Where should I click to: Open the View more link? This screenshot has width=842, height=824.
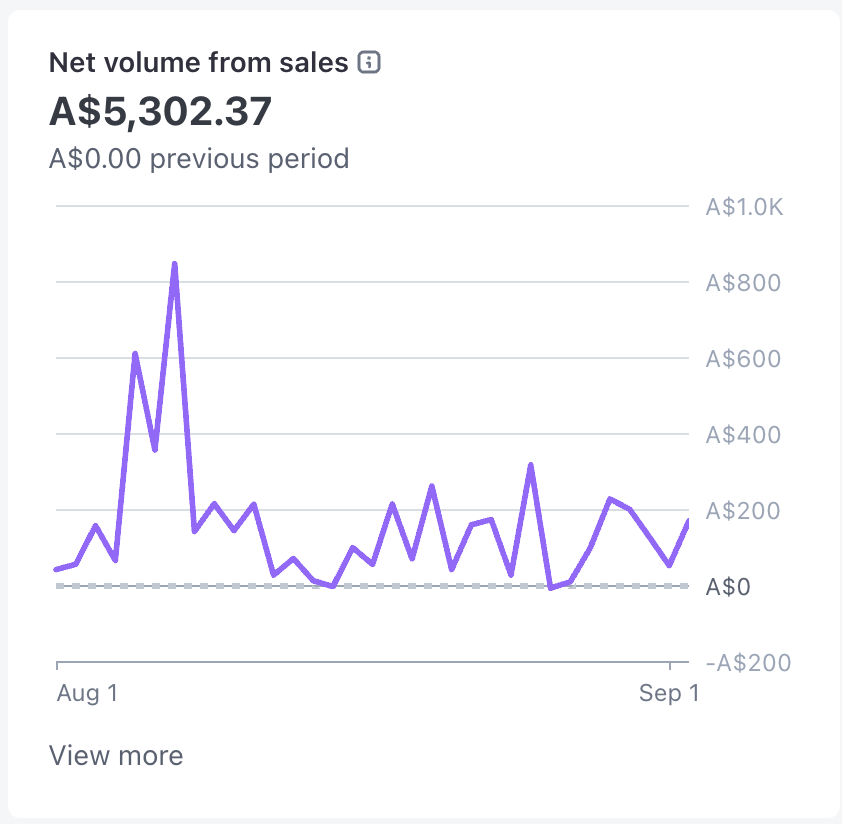116,755
